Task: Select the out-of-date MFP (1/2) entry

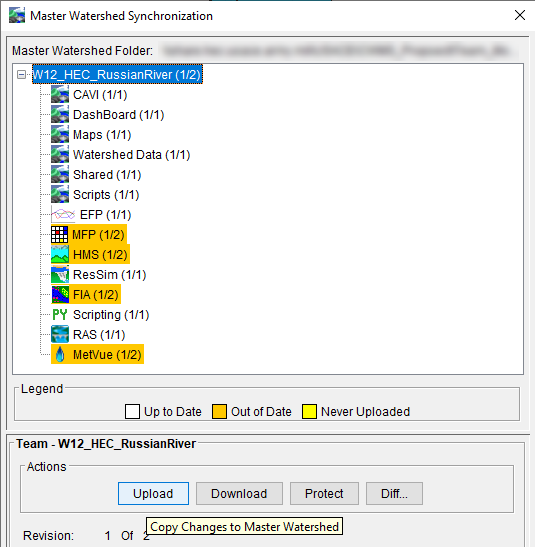Action: point(98,234)
